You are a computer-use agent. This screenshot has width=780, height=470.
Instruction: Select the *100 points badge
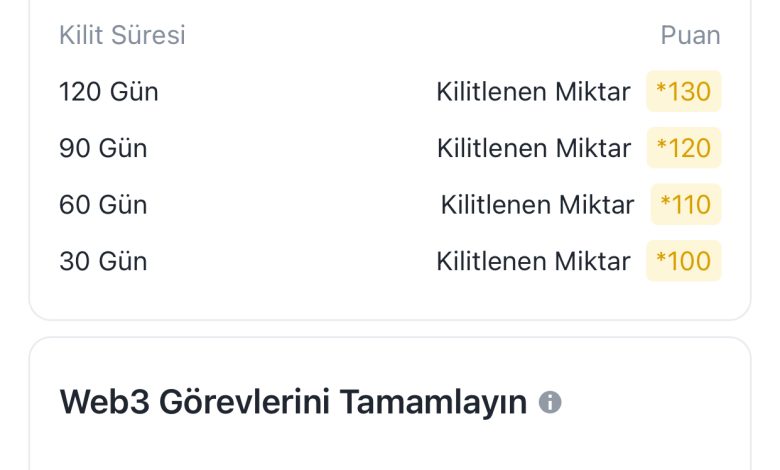pos(683,261)
